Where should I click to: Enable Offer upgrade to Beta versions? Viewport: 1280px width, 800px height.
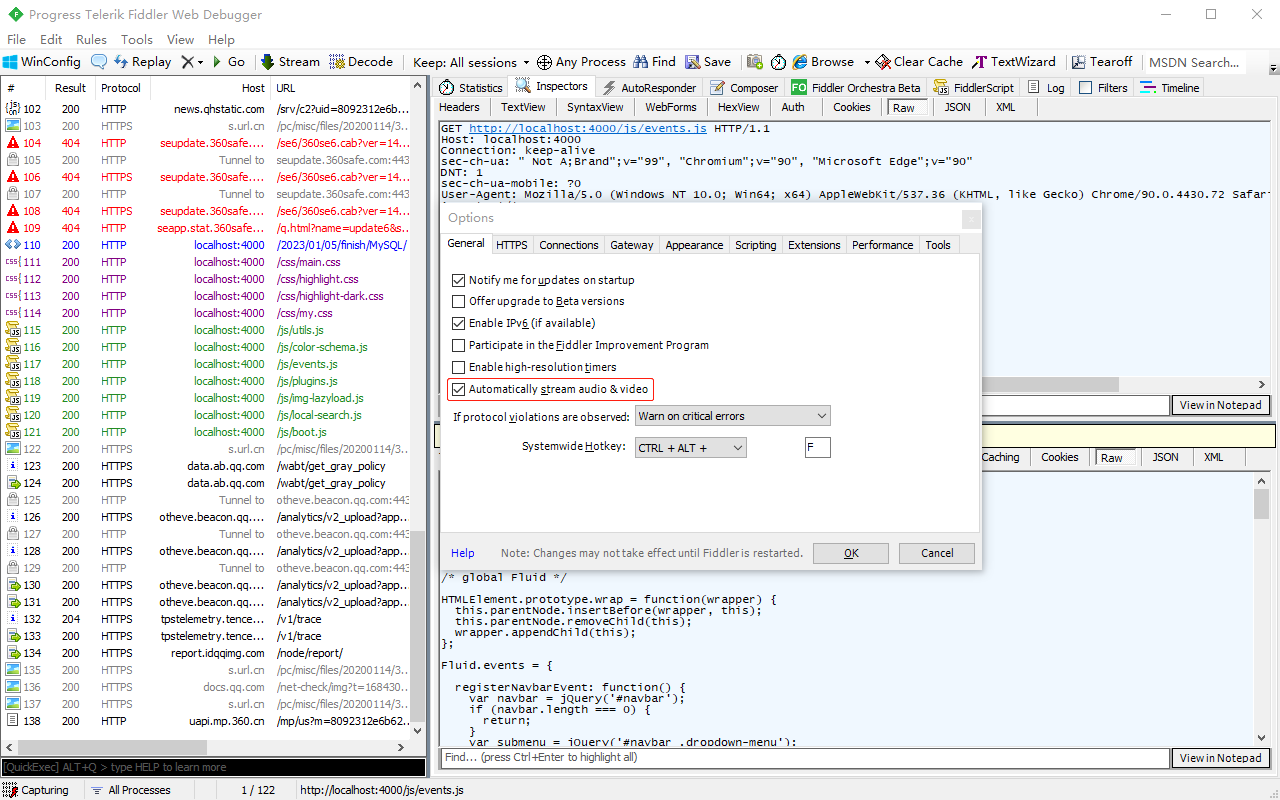tap(459, 301)
